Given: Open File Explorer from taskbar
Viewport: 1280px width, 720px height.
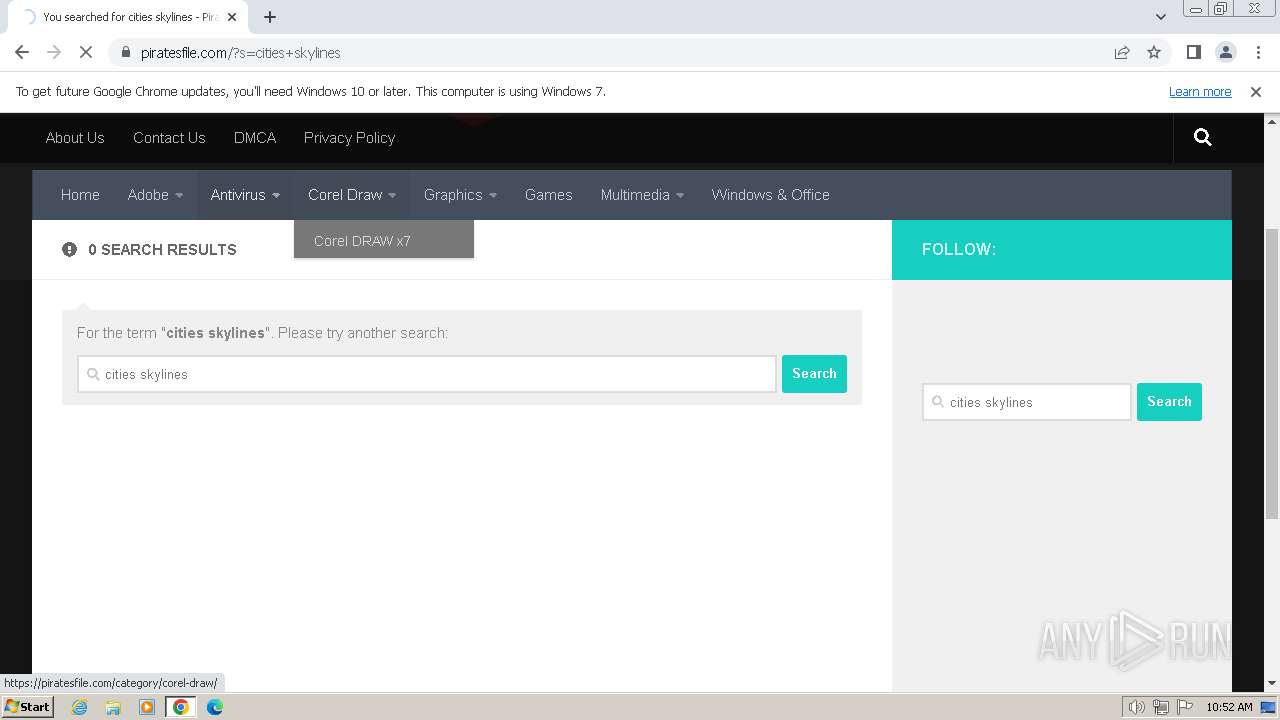Looking at the screenshot, I should 113,707.
